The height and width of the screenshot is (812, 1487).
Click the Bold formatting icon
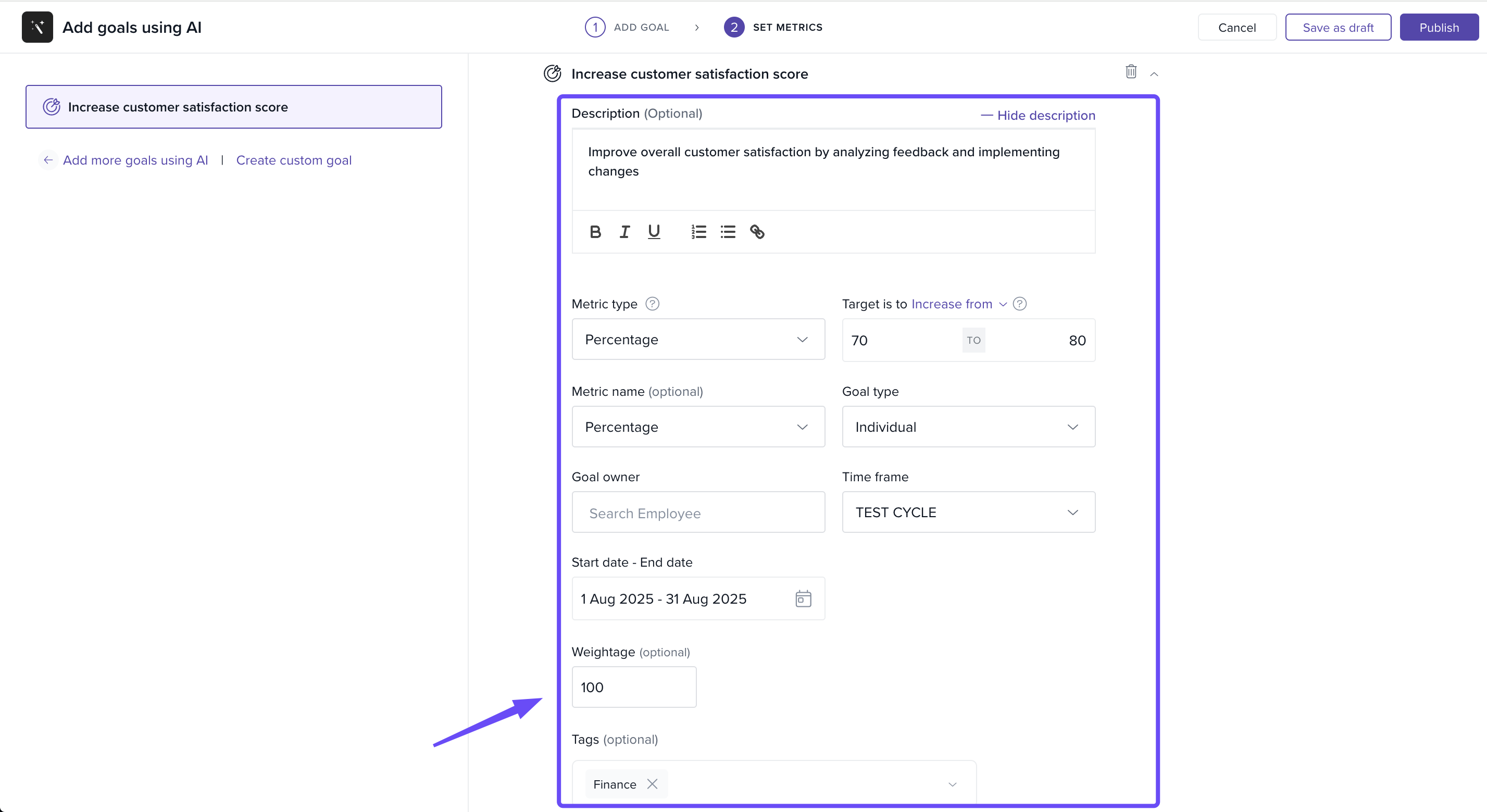click(595, 232)
